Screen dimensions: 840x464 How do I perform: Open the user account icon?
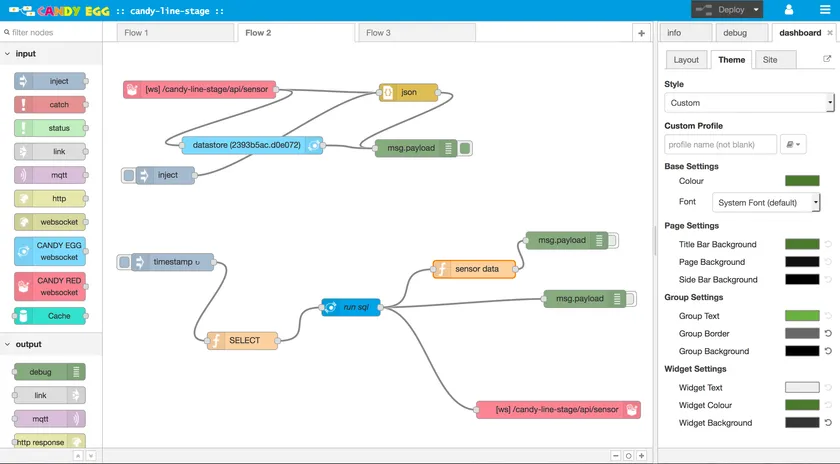(x=789, y=10)
